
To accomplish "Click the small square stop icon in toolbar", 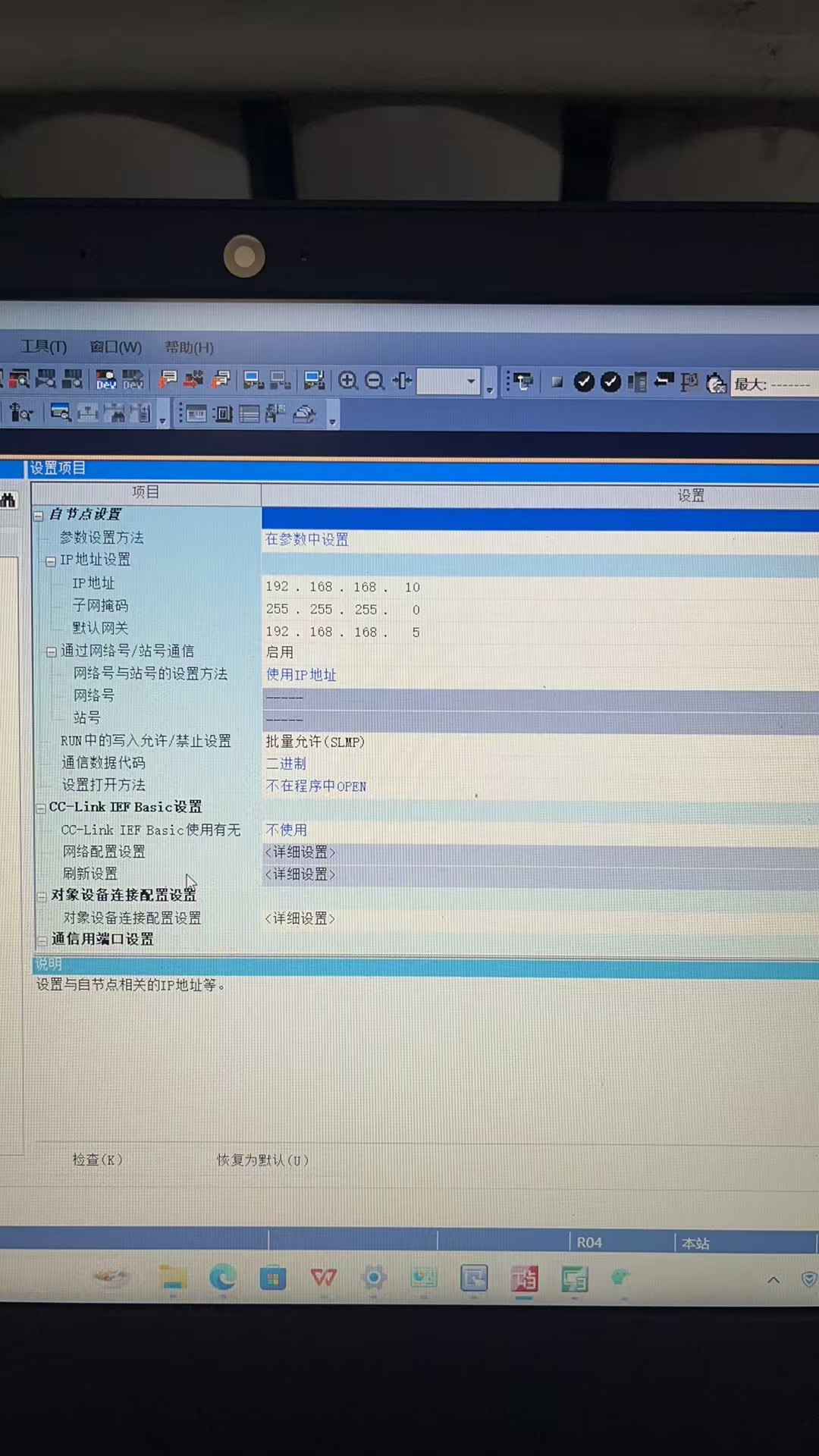I will point(557,382).
